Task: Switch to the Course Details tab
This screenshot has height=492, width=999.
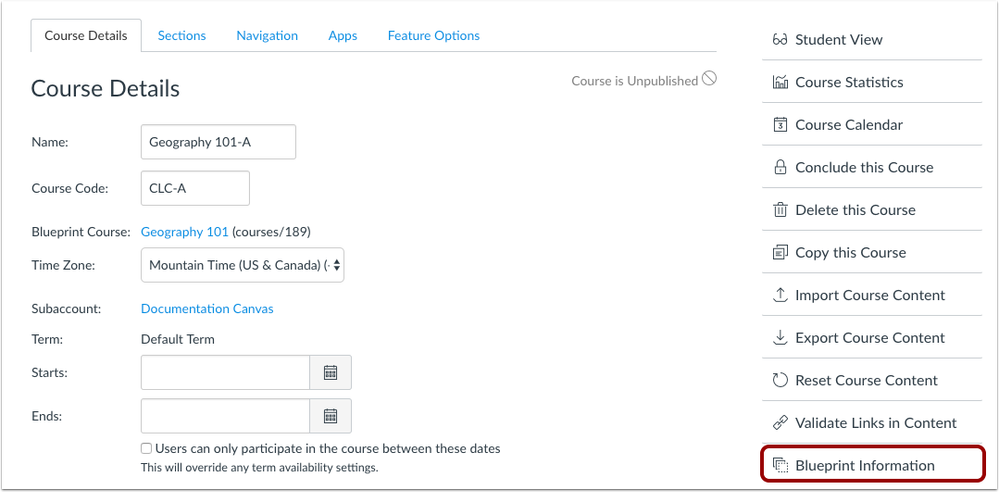Action: (86, 36)
